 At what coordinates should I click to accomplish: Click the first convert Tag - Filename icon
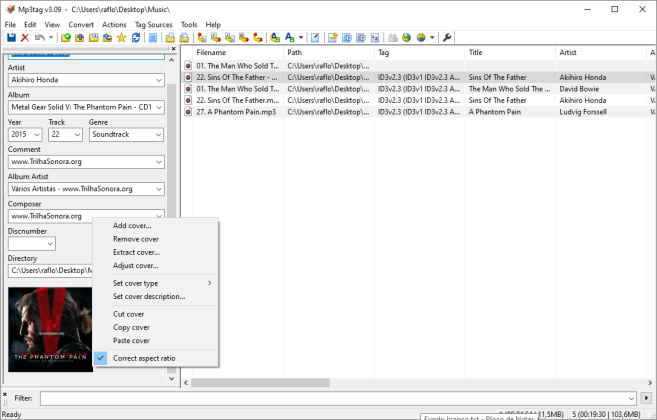click(x=202, y=38)
